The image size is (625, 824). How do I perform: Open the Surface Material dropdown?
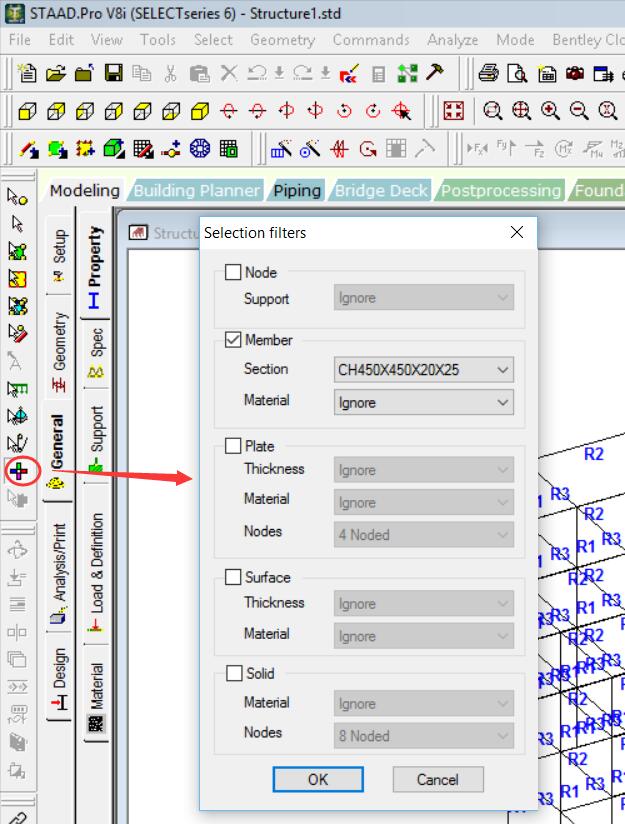[x=424, y=636]
